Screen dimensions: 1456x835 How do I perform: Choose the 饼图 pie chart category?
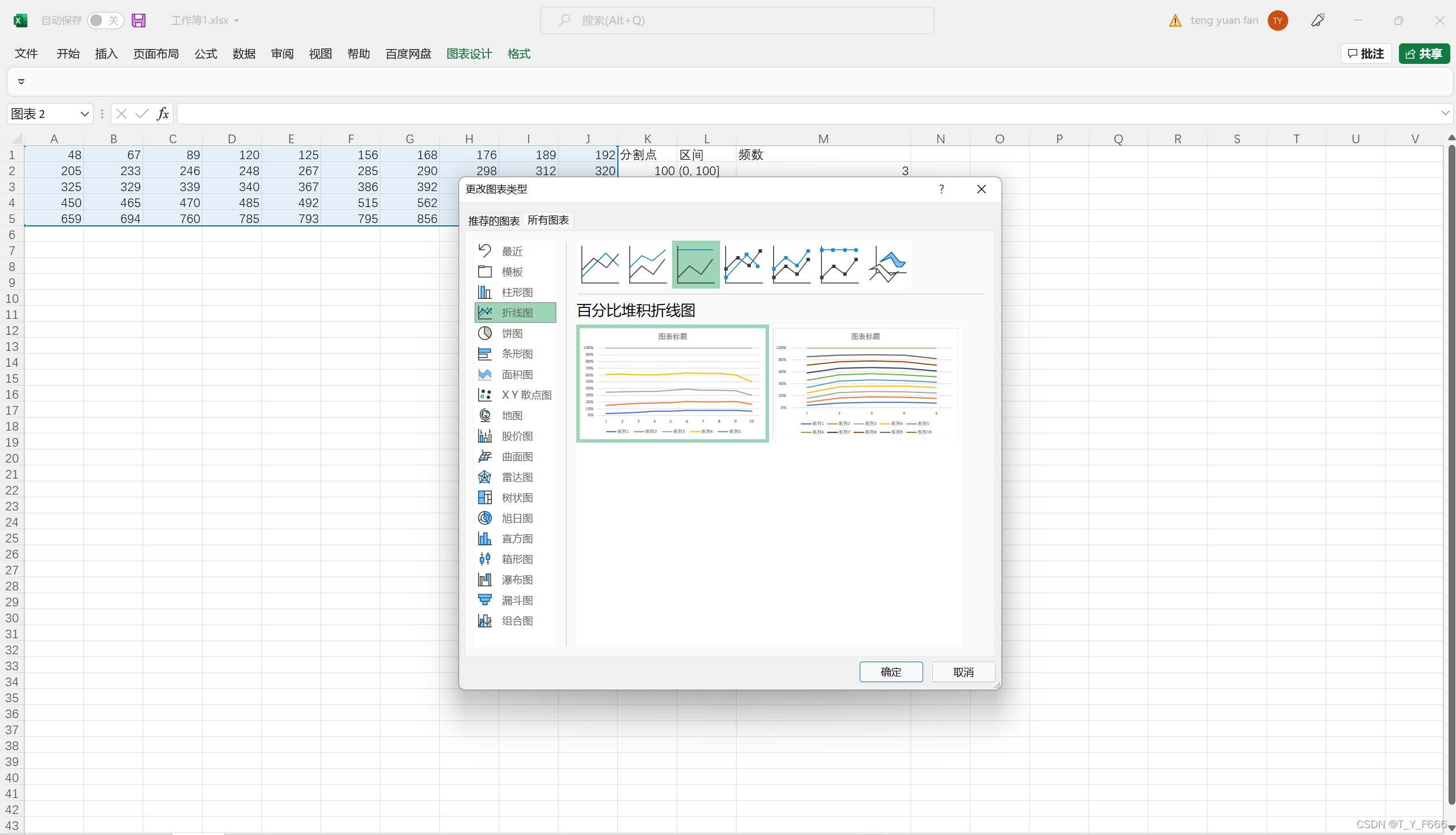[515, 333]
